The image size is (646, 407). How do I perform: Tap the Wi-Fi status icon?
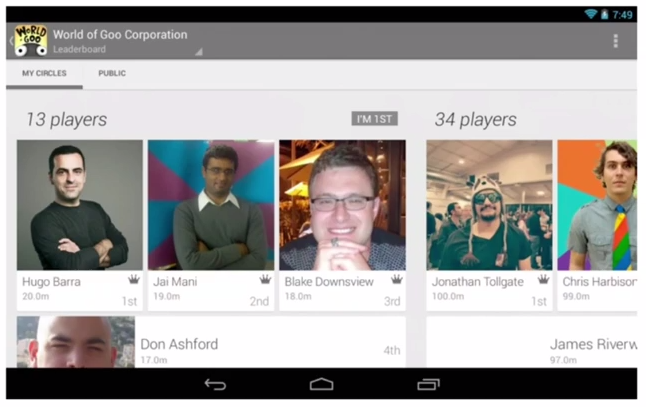click(591, 14)
